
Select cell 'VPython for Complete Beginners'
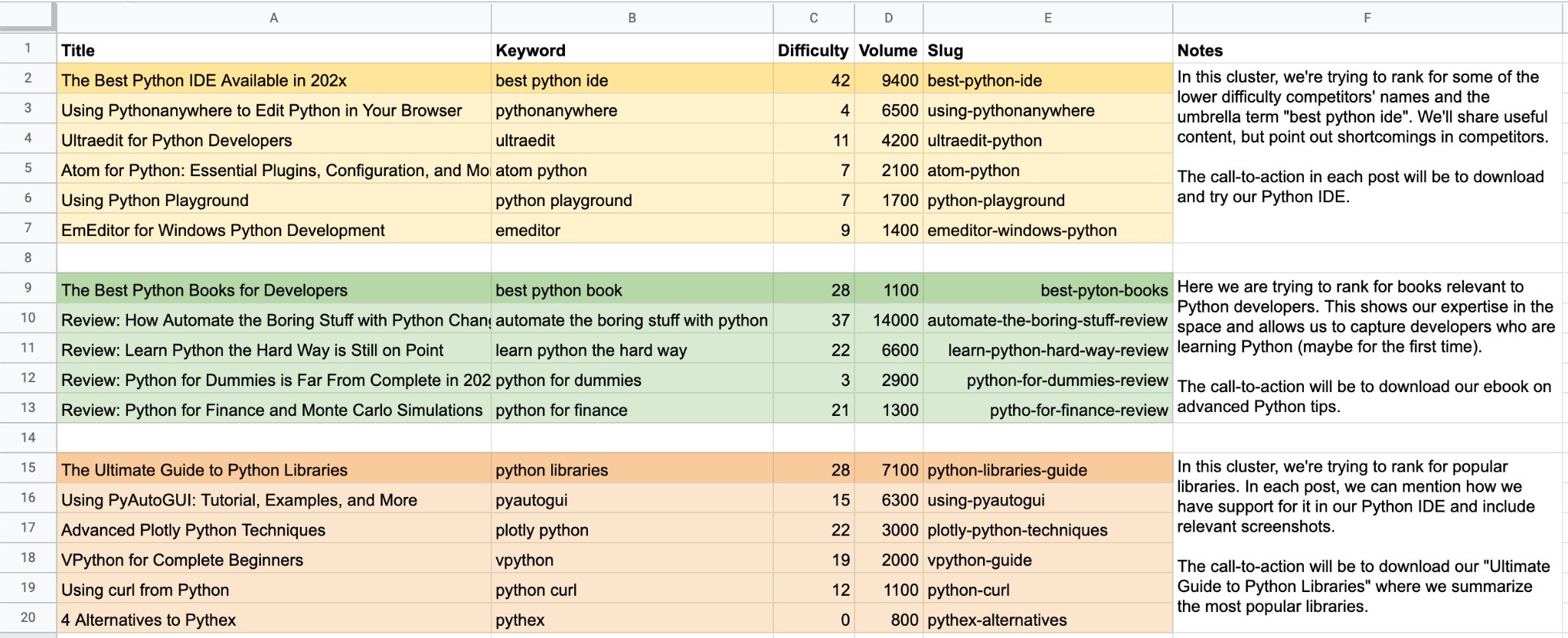[x=274, y=558]
